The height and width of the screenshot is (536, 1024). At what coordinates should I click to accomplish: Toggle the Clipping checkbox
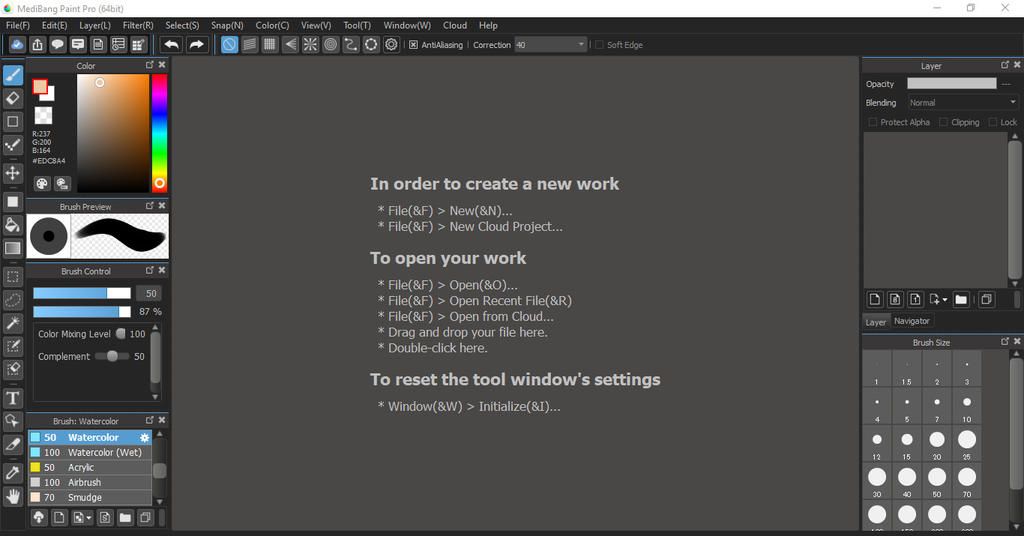[x=944, y=122]
